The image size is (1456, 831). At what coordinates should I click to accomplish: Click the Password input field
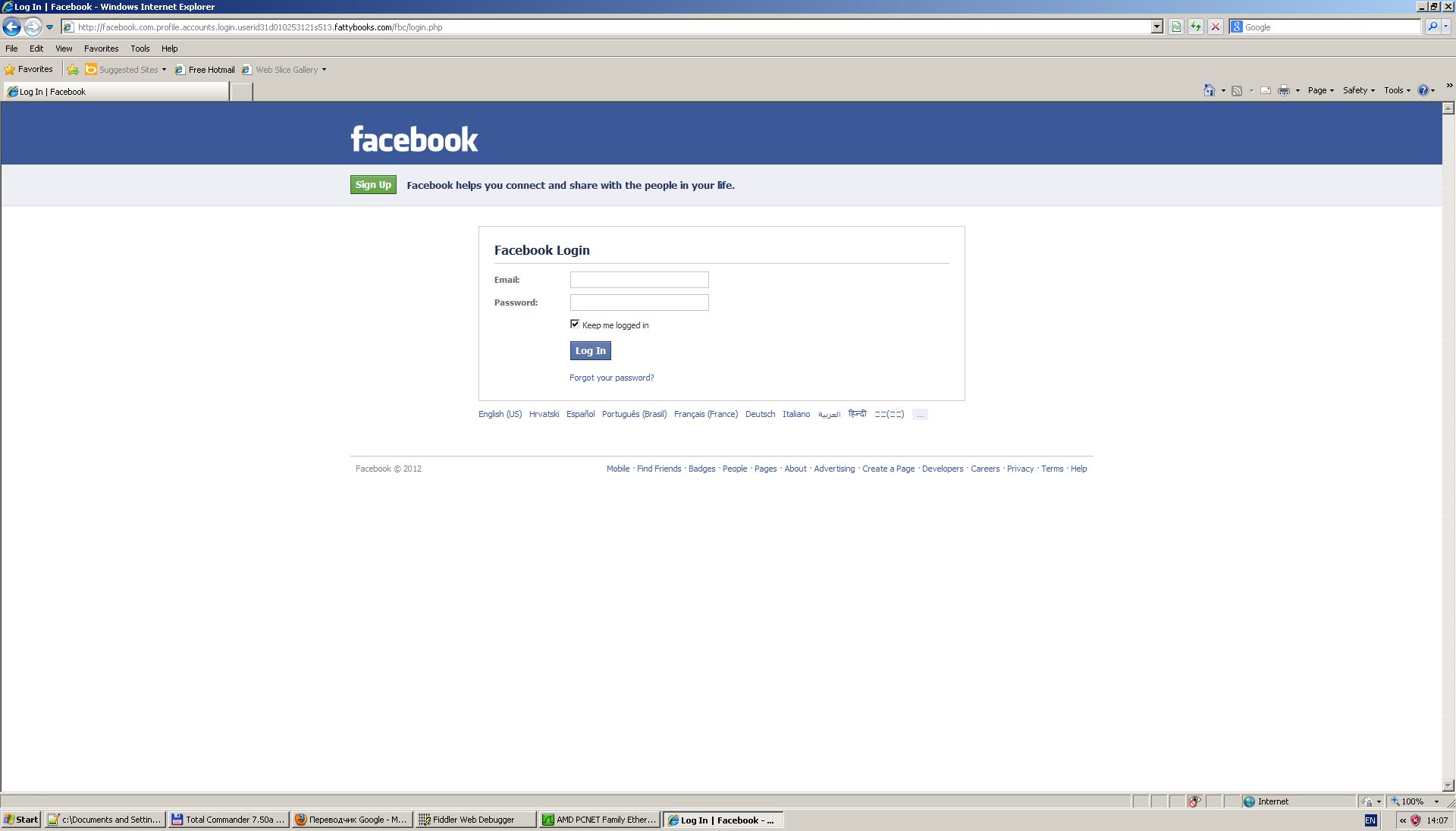pos(639,302)
